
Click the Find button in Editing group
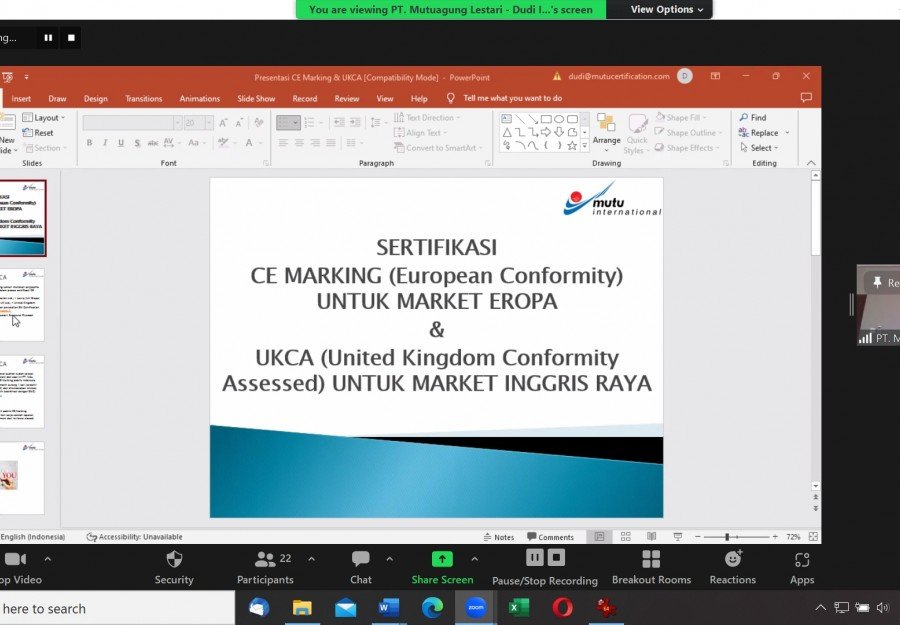click(x=753, y=118)
